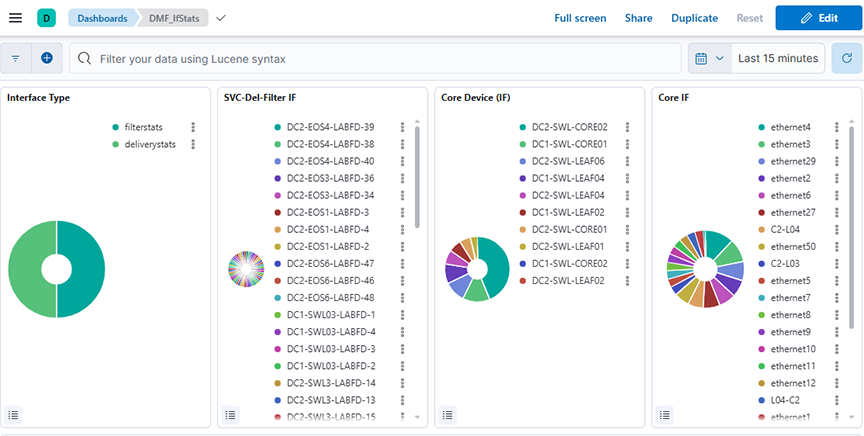Screen dimensions: 864x436
Task: Open the Last 15 minutes time picker
Action: [x=777, y=58]
